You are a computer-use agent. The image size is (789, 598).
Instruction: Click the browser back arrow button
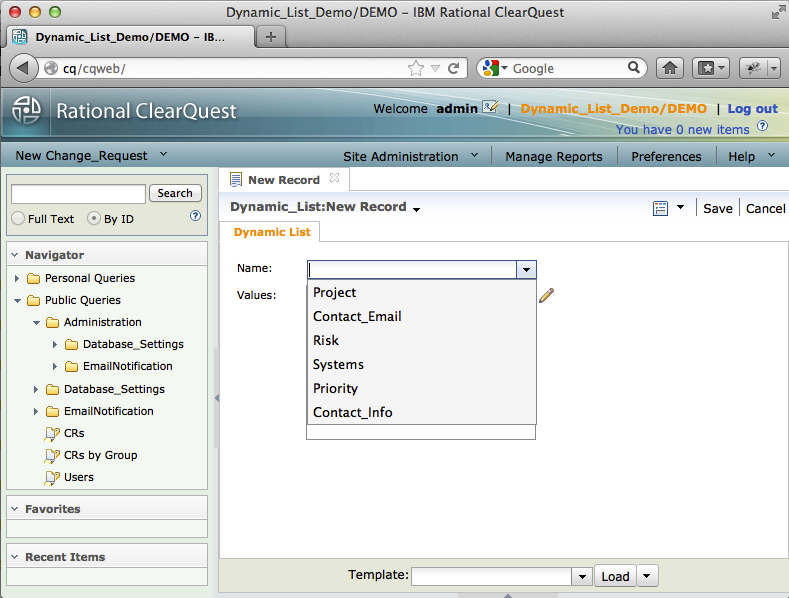click(x=23, y=68)
